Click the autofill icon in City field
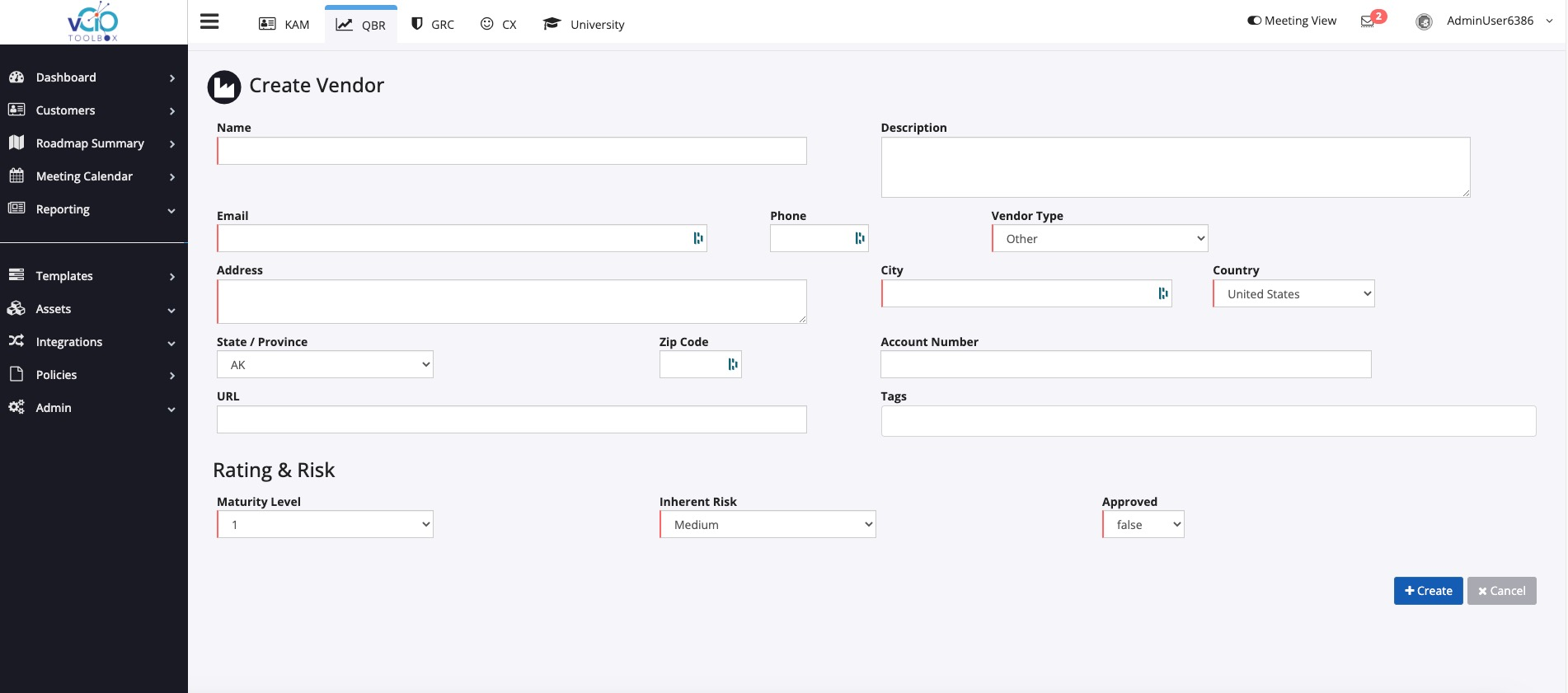 coord(1163,293)
